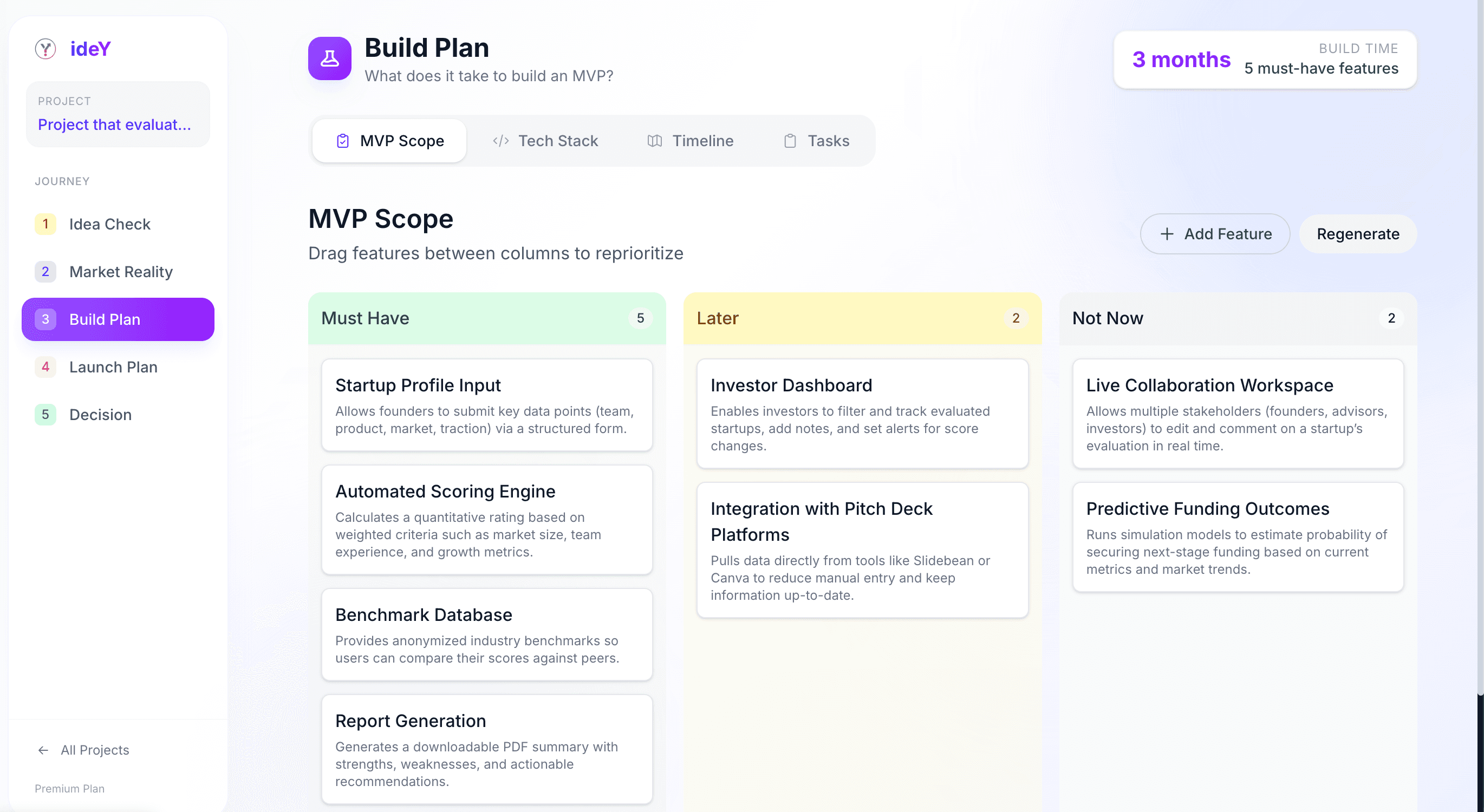Image resolution: width=1484 pixels, height=812 pixels.
Task: Open the Investor Dashboard feature card
Action: pos(862,414)
